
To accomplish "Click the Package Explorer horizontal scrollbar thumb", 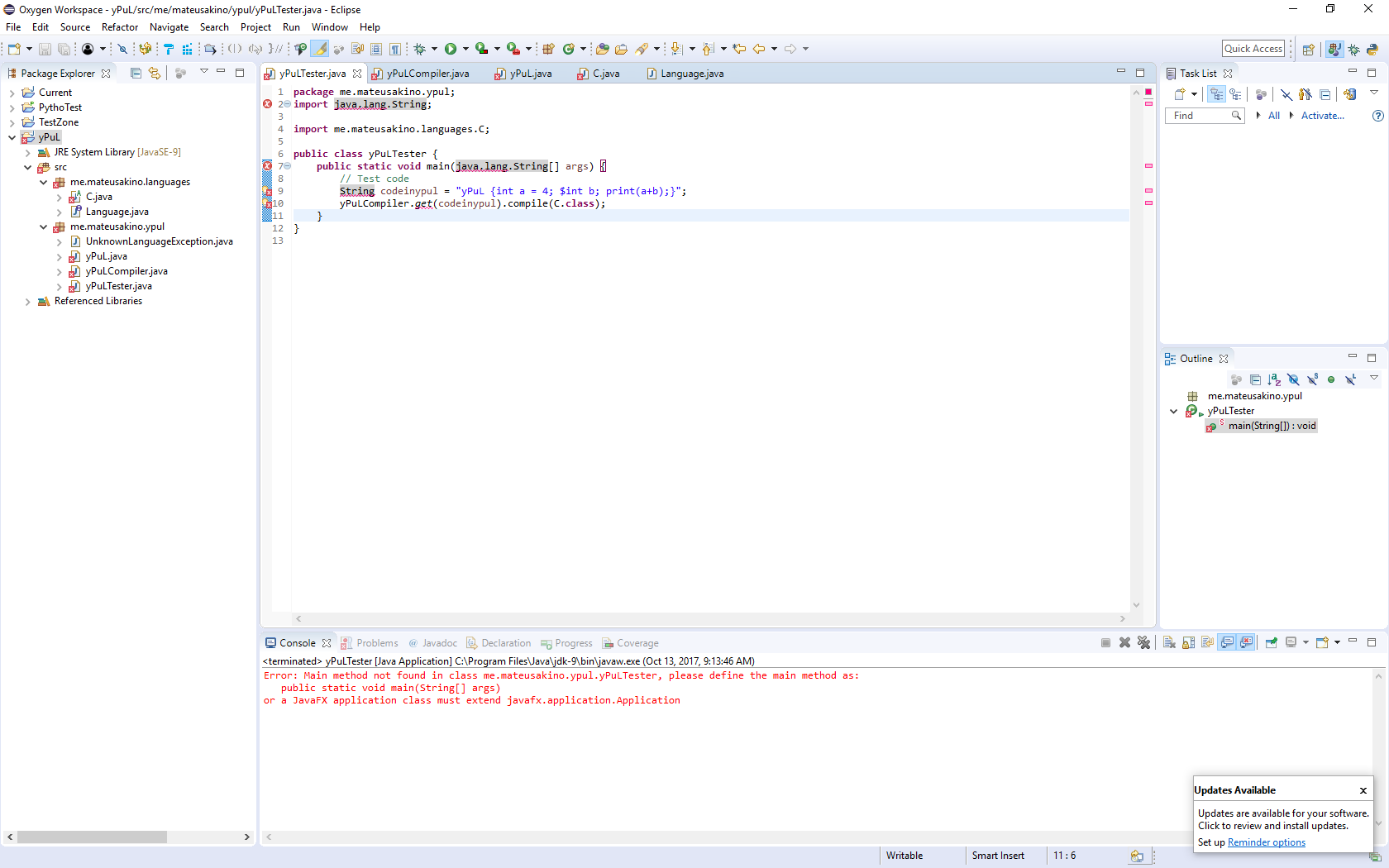I will (92, 837).
